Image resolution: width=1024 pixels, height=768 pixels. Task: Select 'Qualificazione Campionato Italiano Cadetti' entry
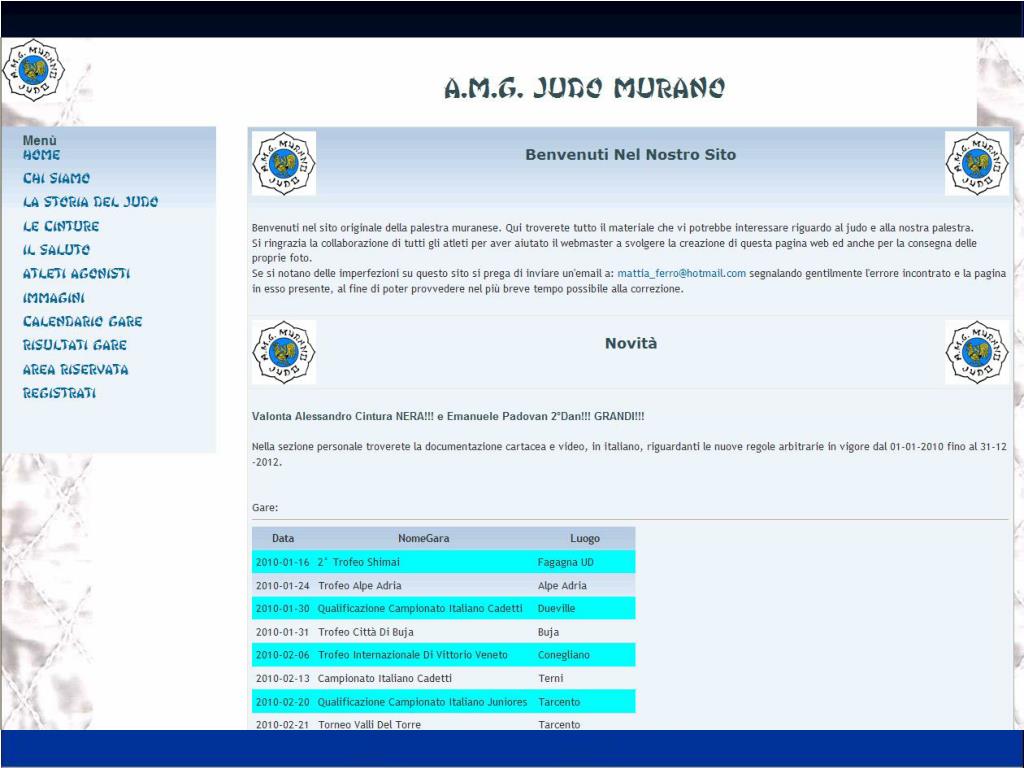420,608
